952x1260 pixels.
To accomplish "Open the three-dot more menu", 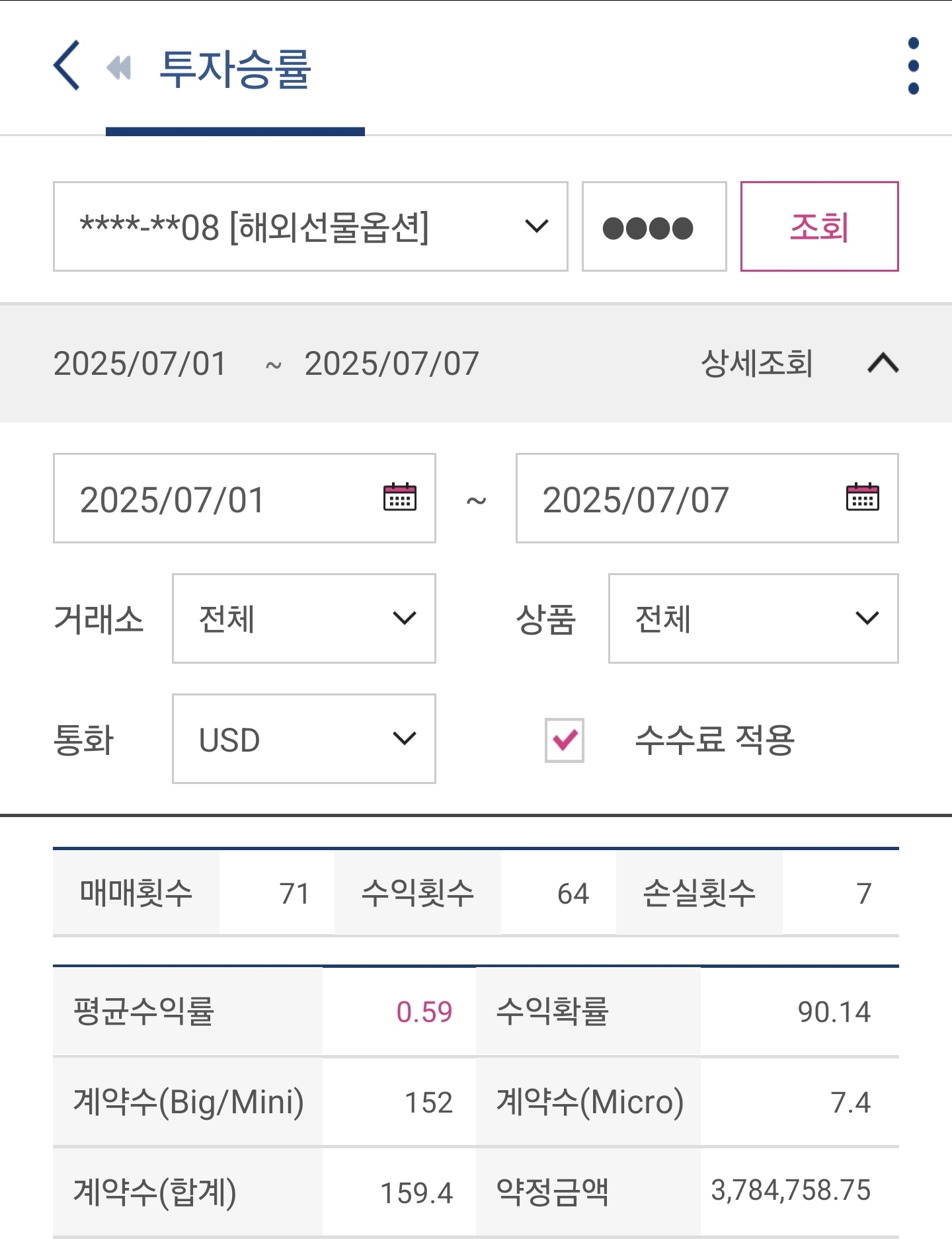I will click(x=914, y=65).
